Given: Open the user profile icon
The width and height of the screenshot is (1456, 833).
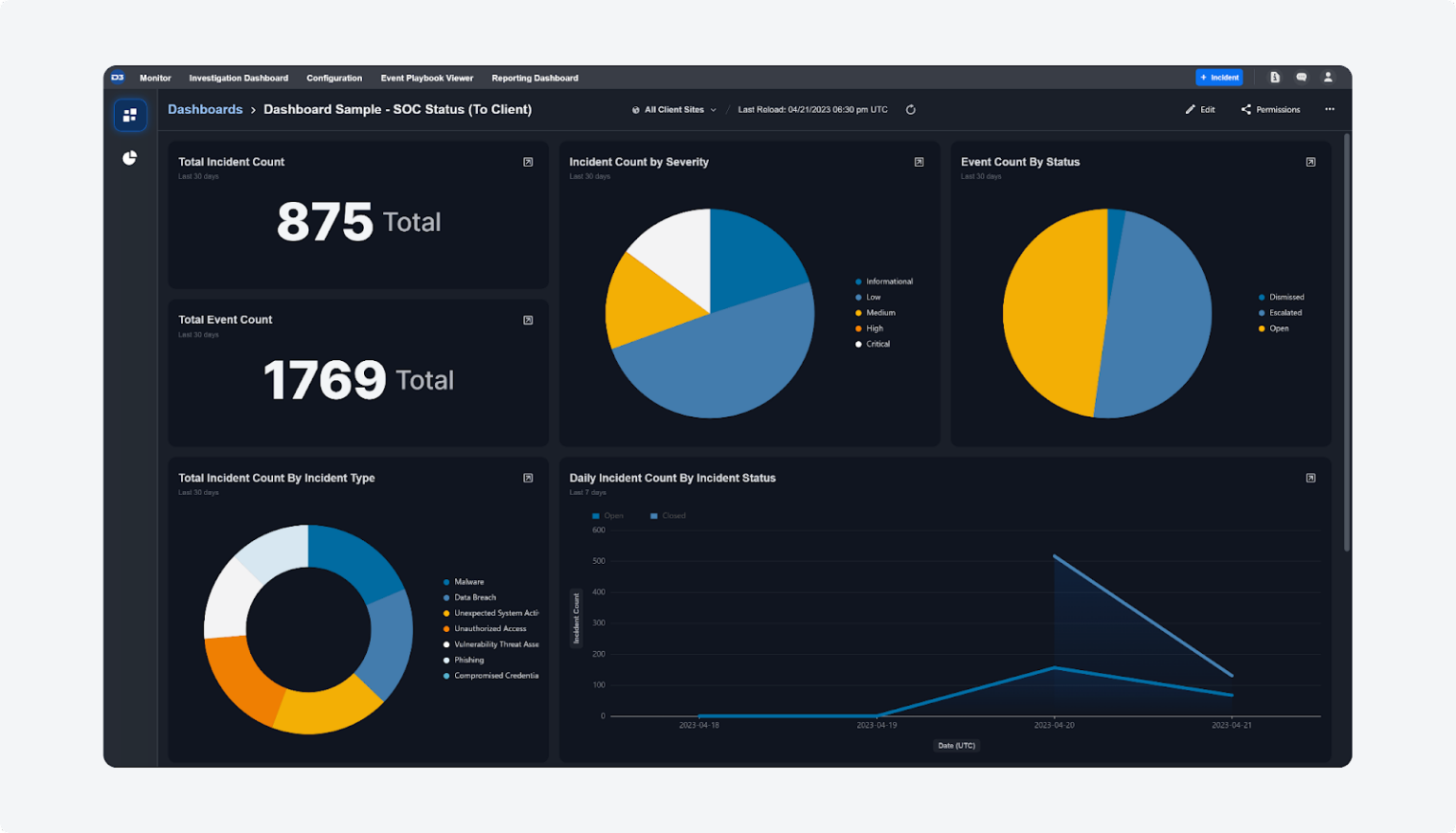Looking at the screenshot, I should coord(1328,77).
